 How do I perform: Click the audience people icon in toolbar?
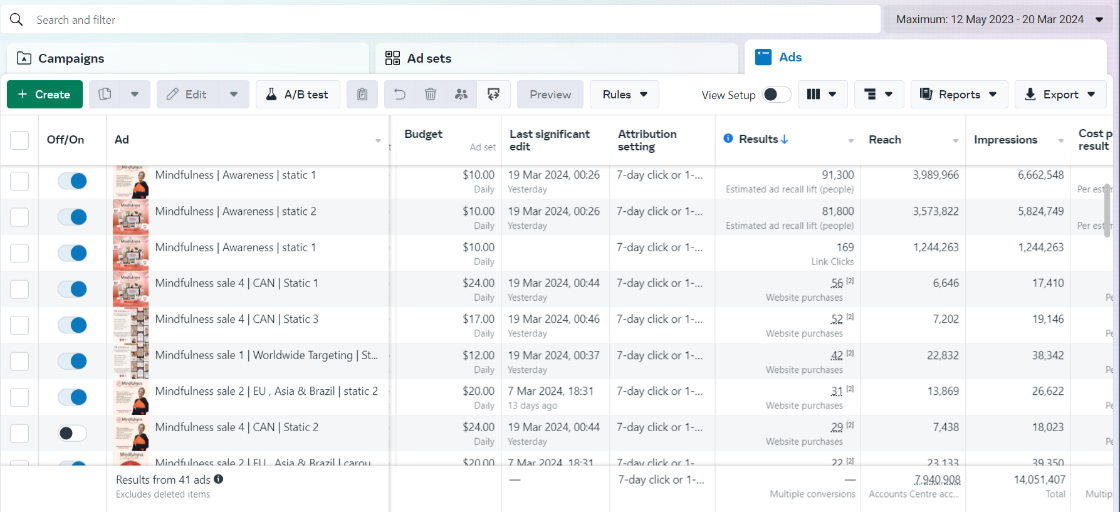click(x=461, y=94)
